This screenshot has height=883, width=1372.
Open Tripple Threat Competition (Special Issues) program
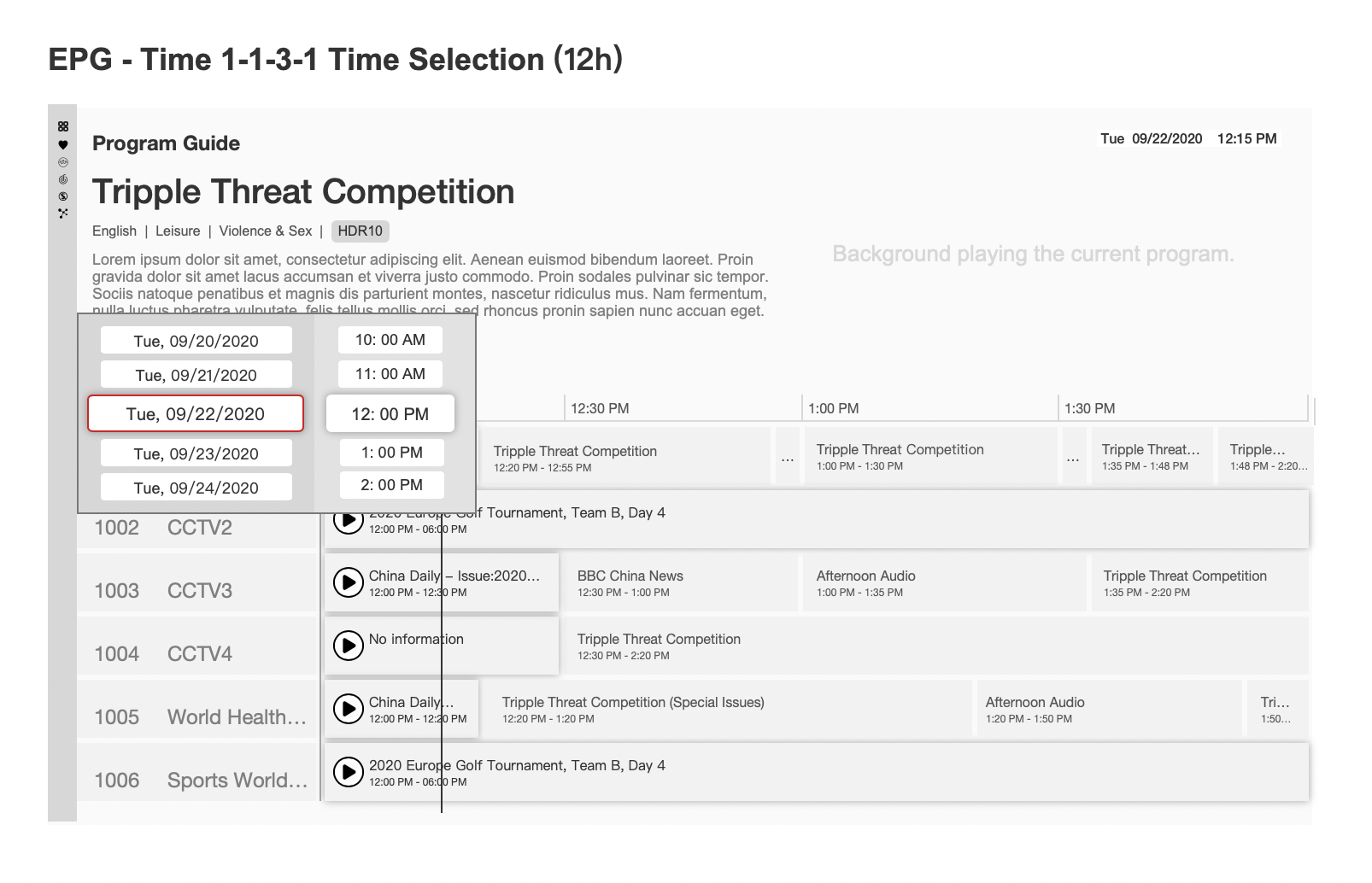click(726, 710)
